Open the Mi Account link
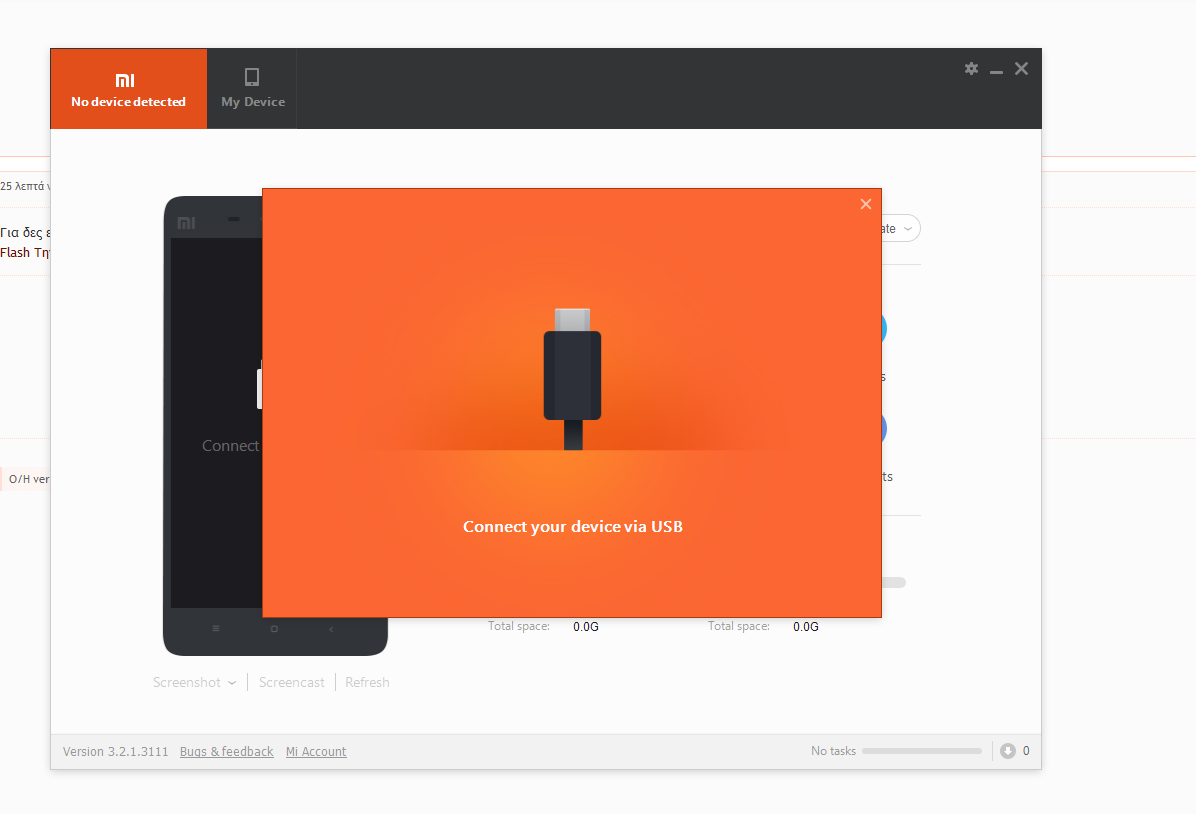1196x814 pixels. [x=316, y=751]
